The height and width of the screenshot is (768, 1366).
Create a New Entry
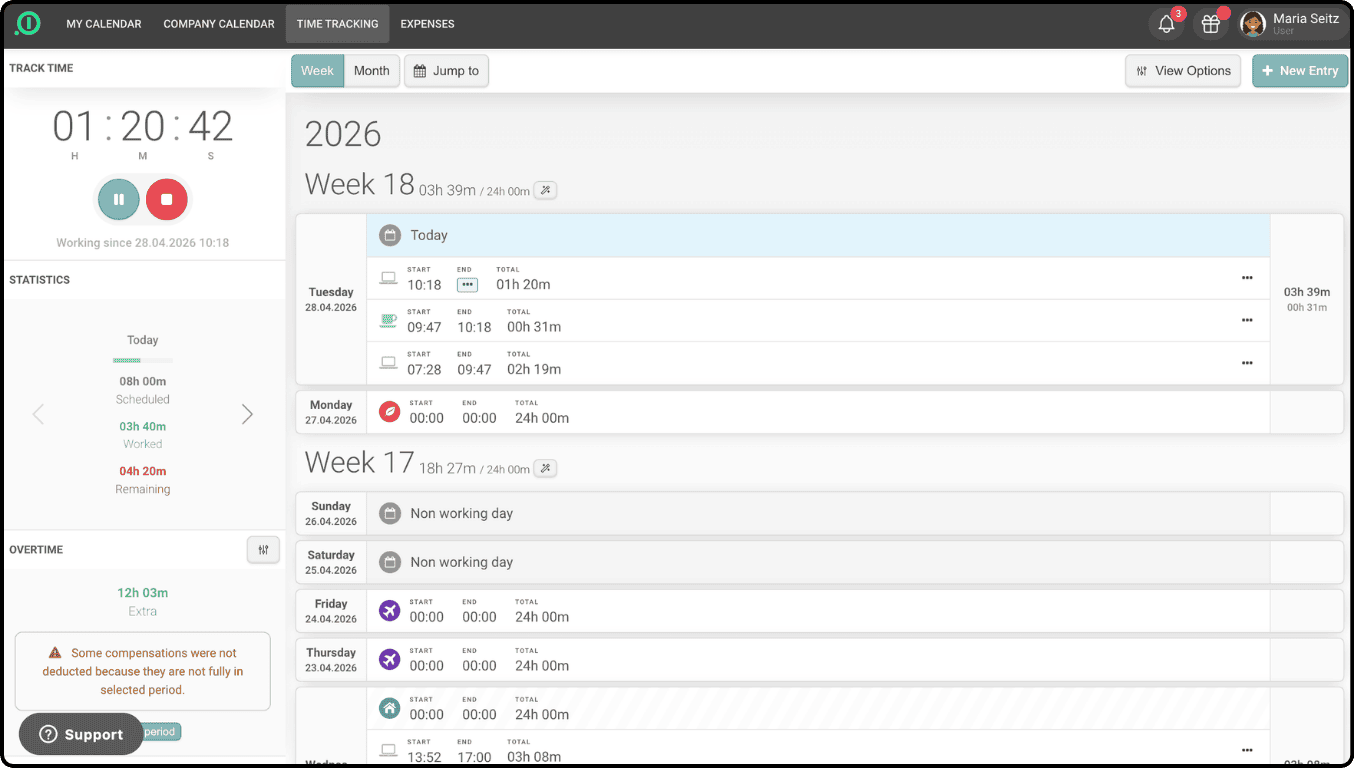point(1300,71)
